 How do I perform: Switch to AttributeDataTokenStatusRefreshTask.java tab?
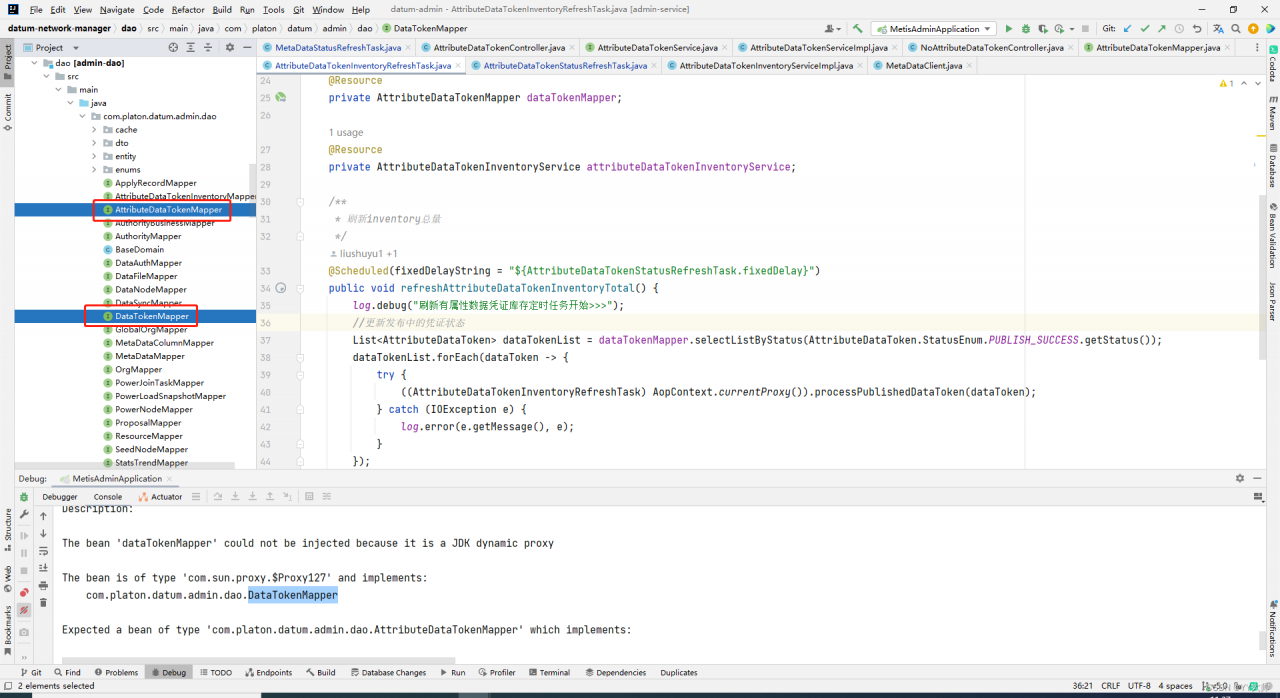point(565,65)
